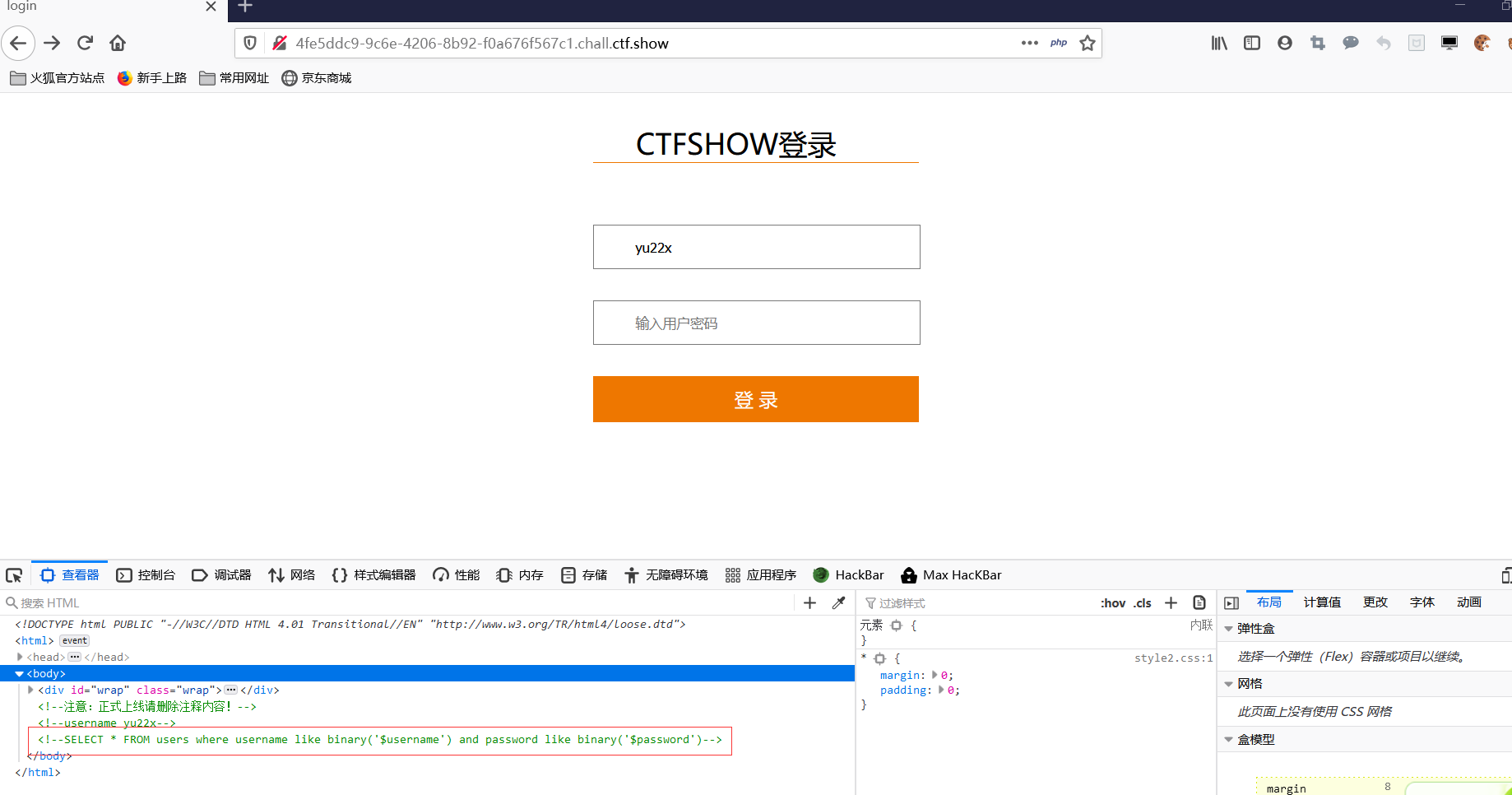The width and height of the screenshot is (1512, 795).
Task: Go back to the previous page
Action: pos(18,43)
